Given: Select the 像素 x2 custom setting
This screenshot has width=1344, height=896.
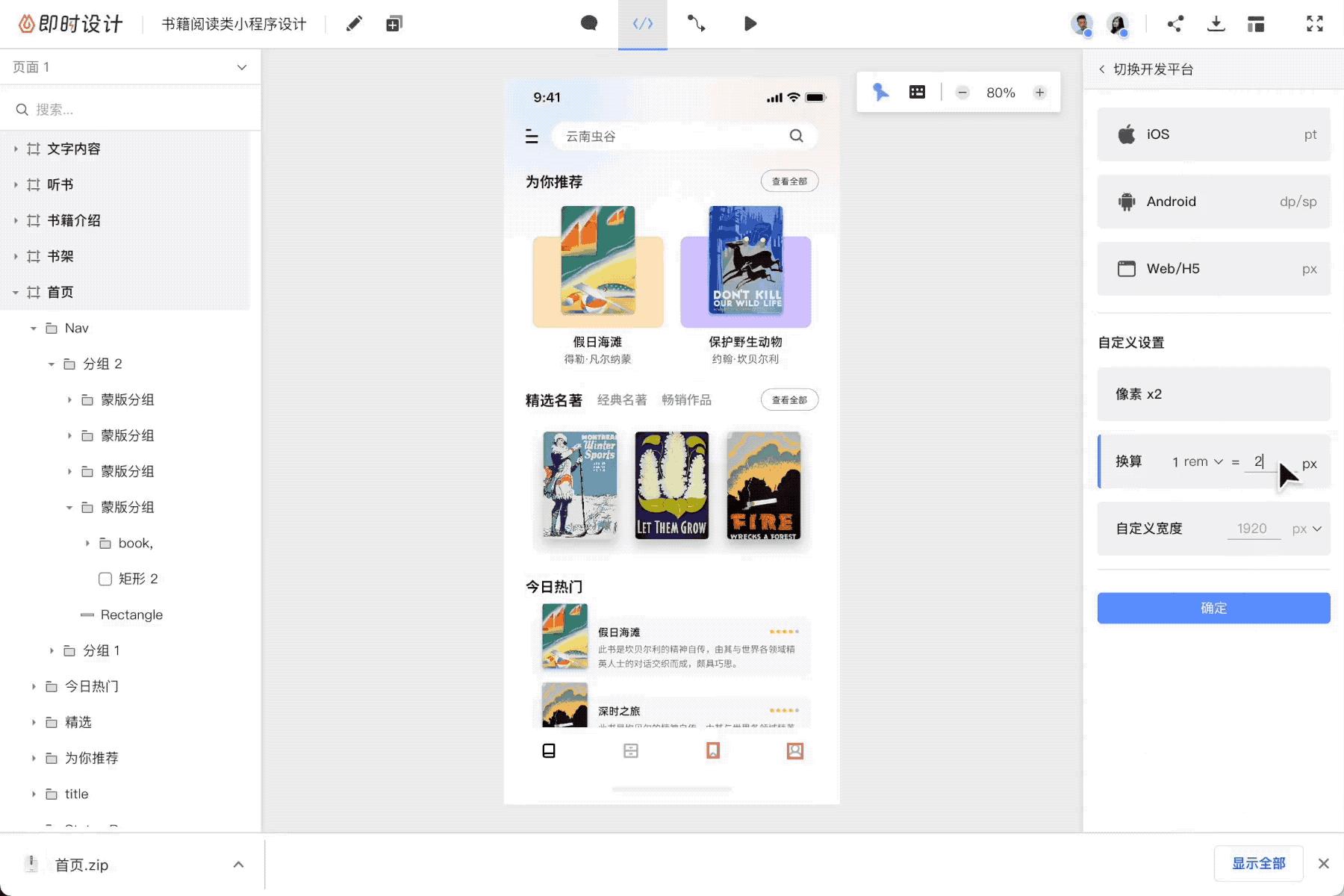Looking at the screenshot, I should coord(1213,394).
